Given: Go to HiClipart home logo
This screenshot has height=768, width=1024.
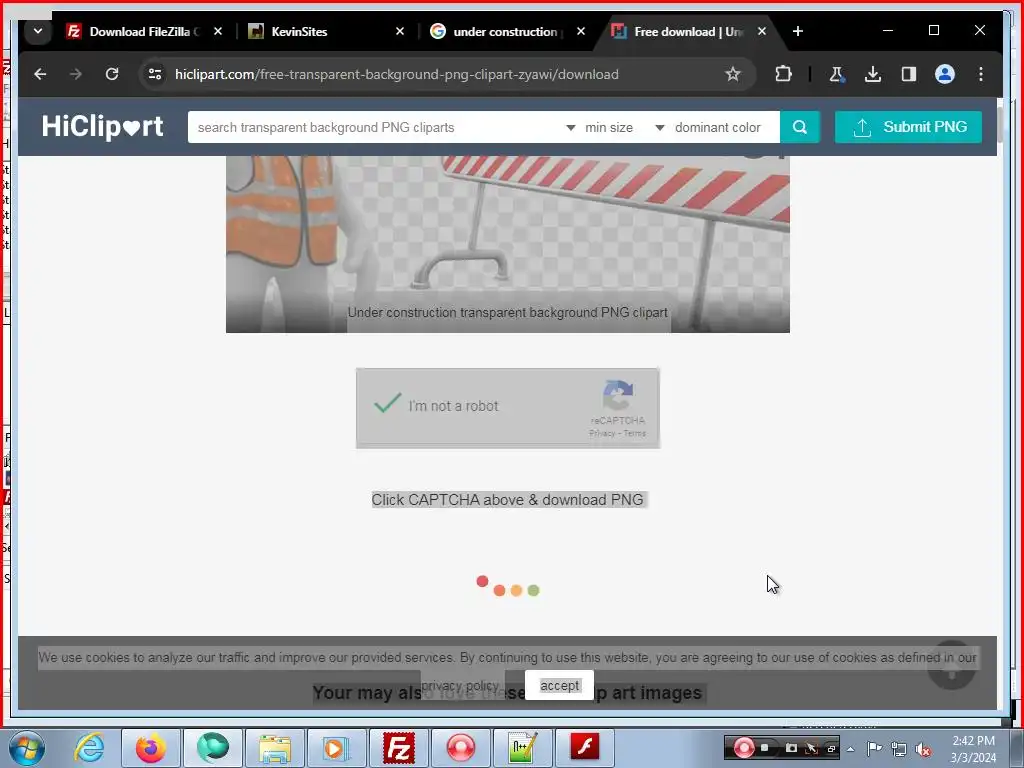Looking at the screenshot, I should [103, 127].
